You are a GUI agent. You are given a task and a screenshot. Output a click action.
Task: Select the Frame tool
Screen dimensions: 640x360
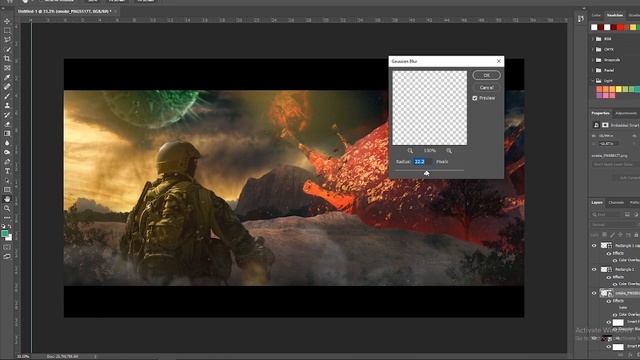(x=7, y=68)
